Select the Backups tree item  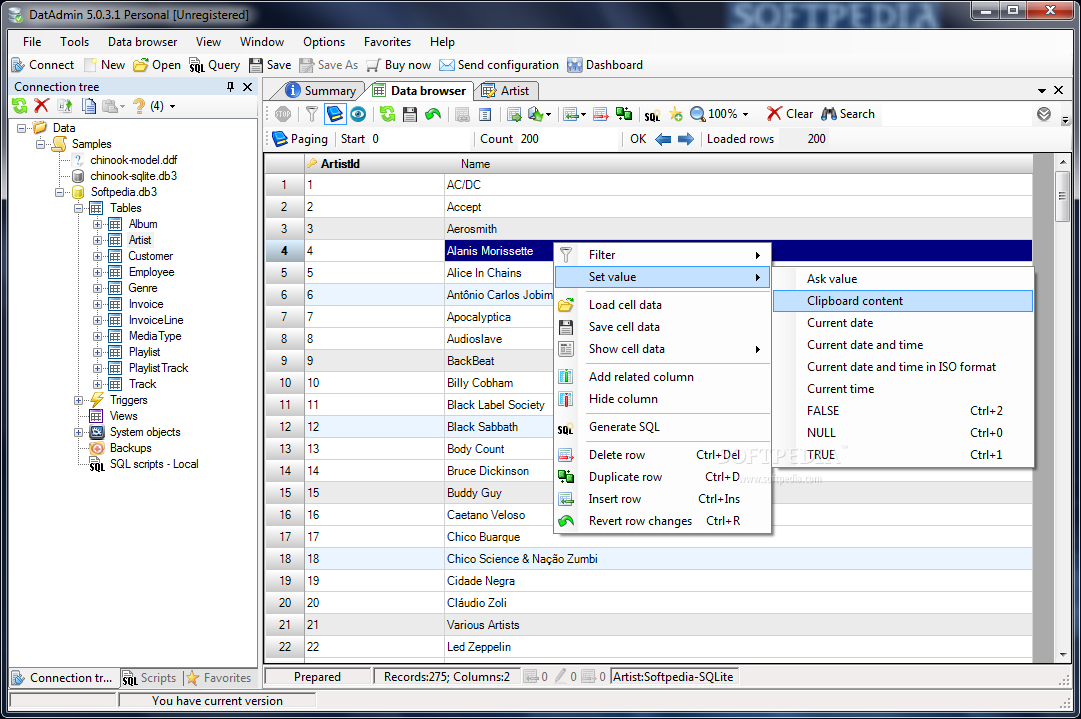tap(130, 448)
